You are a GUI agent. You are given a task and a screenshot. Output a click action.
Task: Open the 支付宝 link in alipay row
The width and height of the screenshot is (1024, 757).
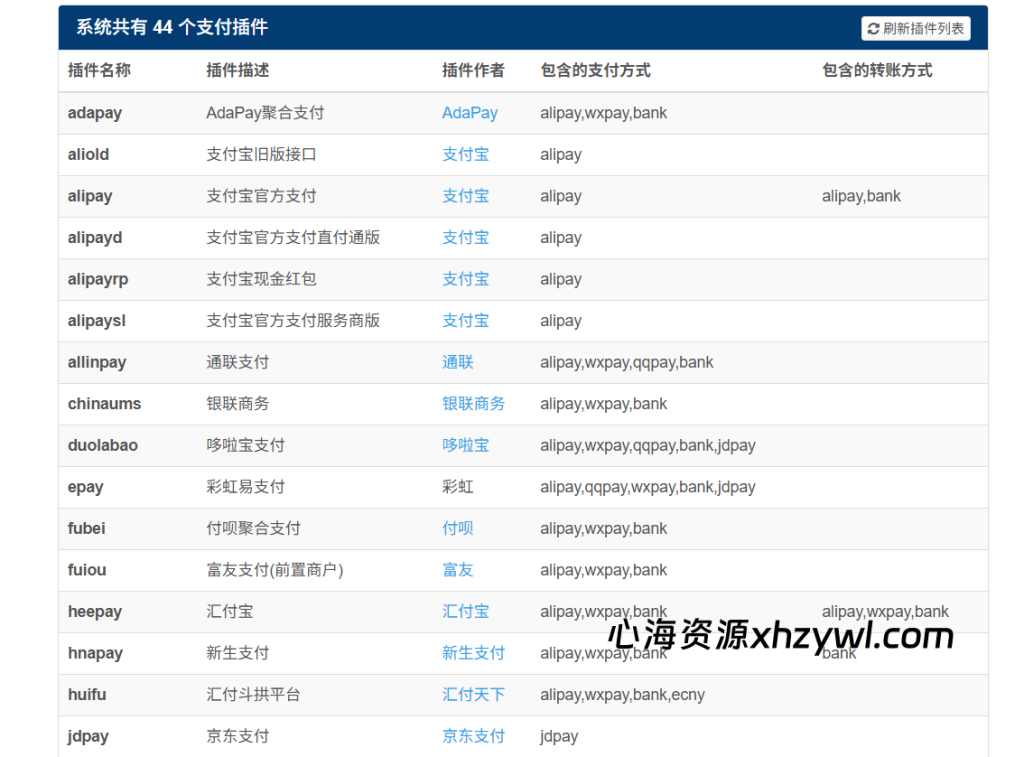[x=465, y=196]
